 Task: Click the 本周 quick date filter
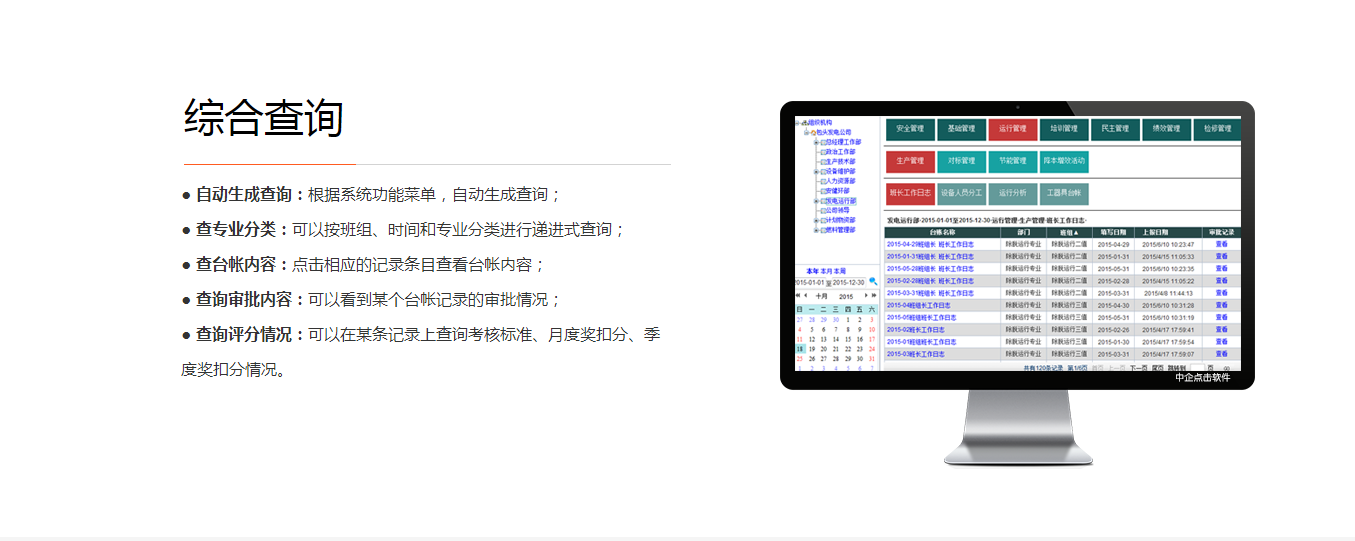tap(840, 271)
